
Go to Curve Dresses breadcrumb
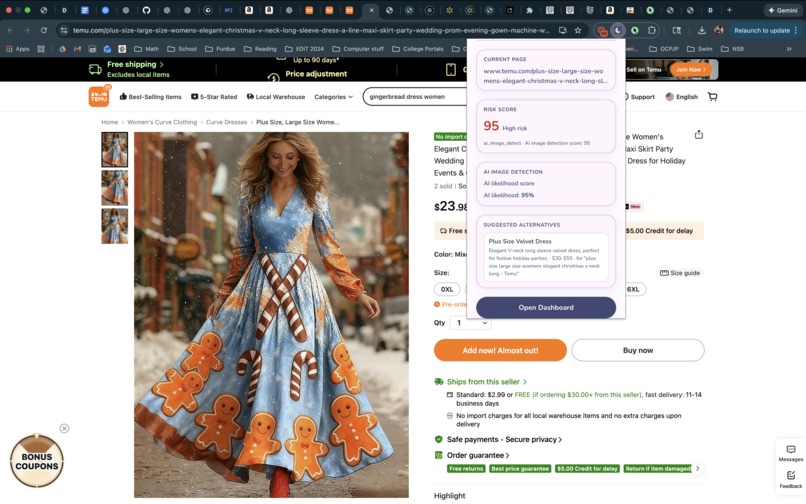pyautogui.click(x=226, y=122)
